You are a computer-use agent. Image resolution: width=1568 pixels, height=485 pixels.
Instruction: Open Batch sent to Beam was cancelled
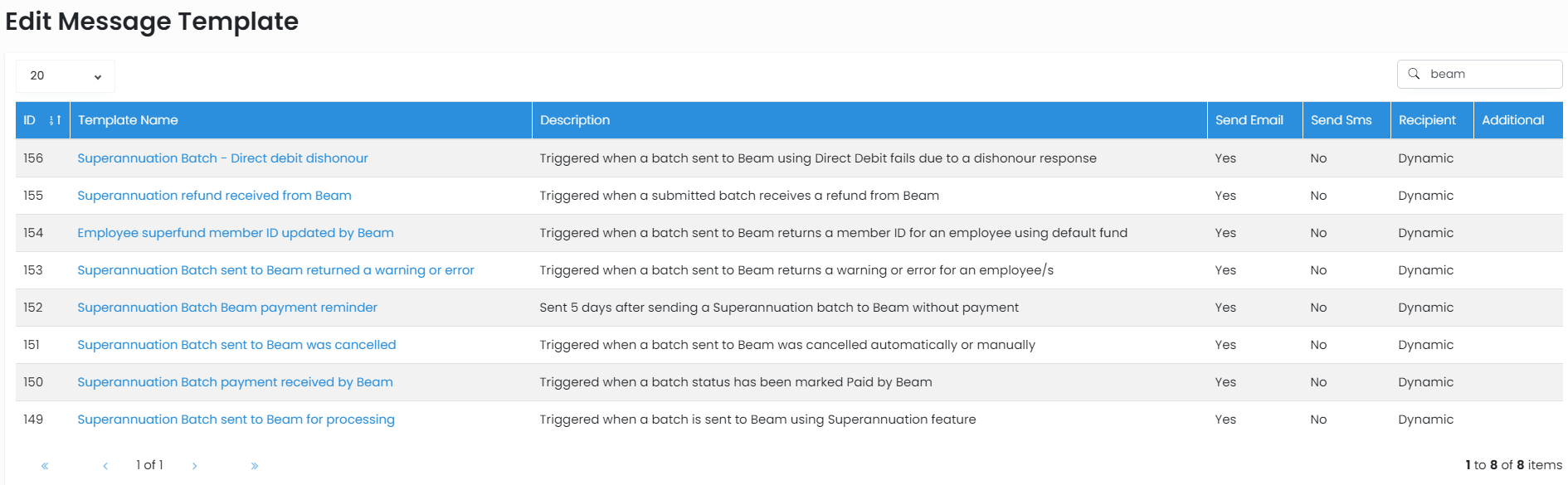click(x=236, y=345)
